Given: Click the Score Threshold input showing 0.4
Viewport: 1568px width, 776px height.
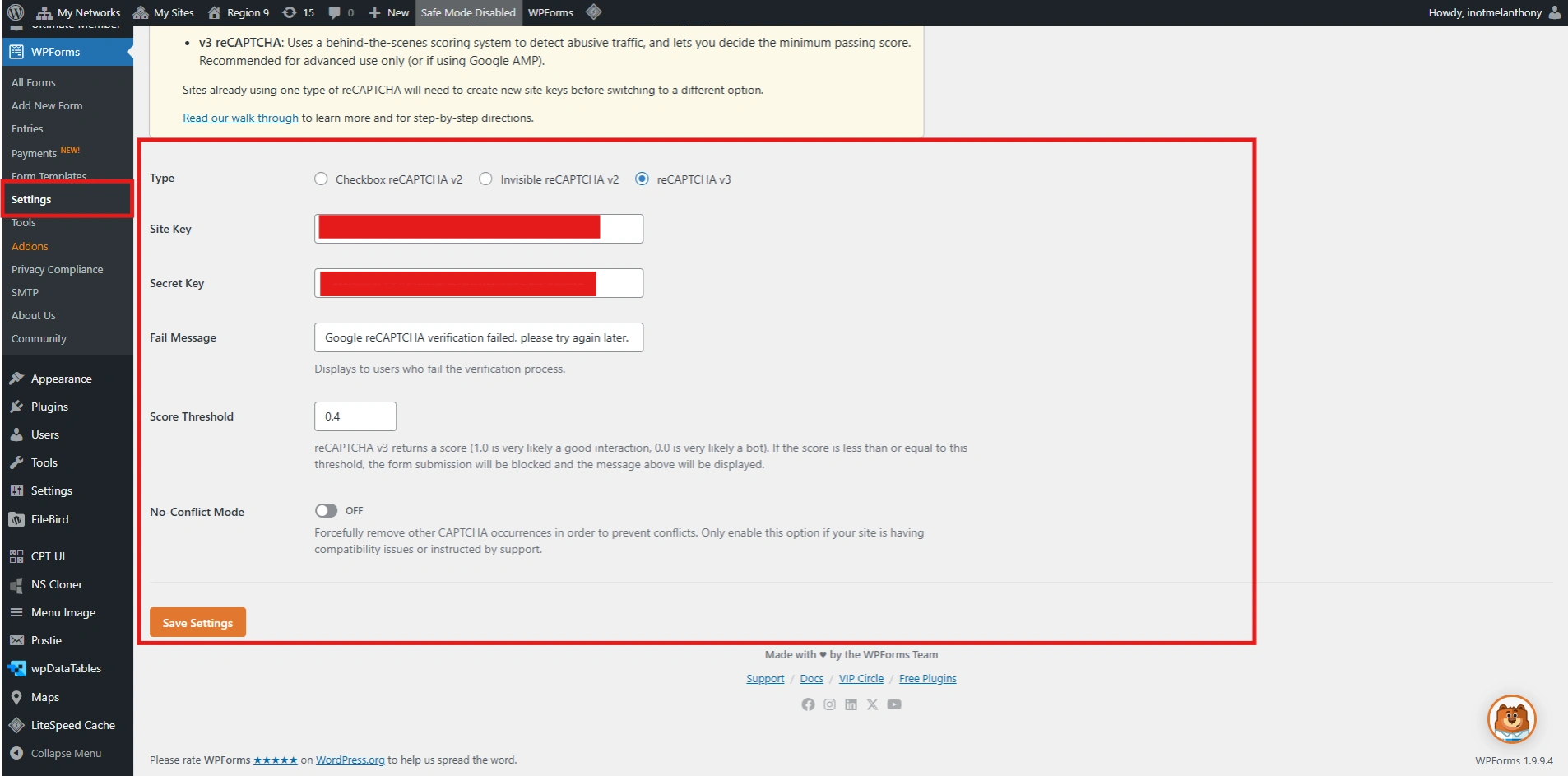Looking at the screenshot, I should coord(355,416).
